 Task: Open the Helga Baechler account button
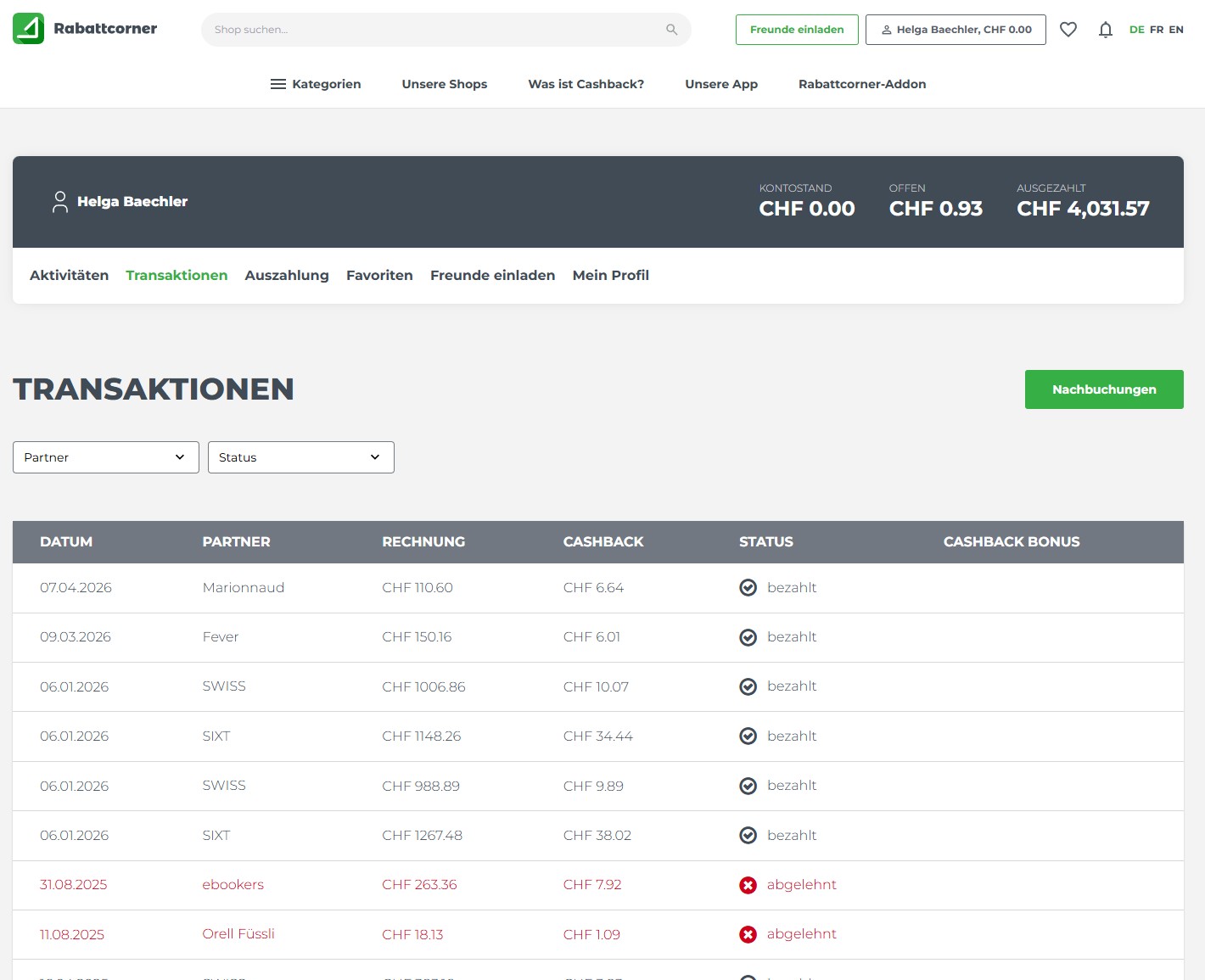click(x=956, y=30)
